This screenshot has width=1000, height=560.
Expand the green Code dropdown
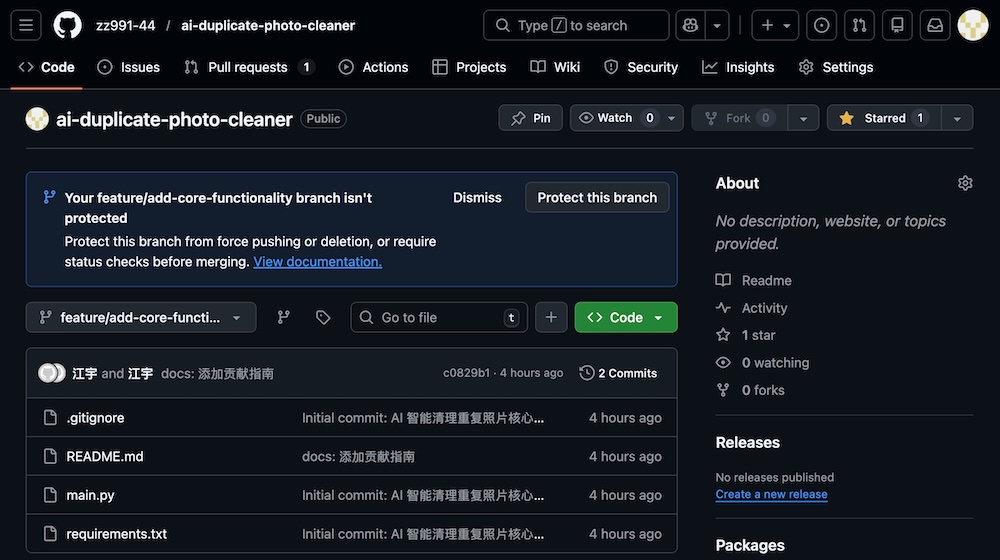click(x=626, y=317)
